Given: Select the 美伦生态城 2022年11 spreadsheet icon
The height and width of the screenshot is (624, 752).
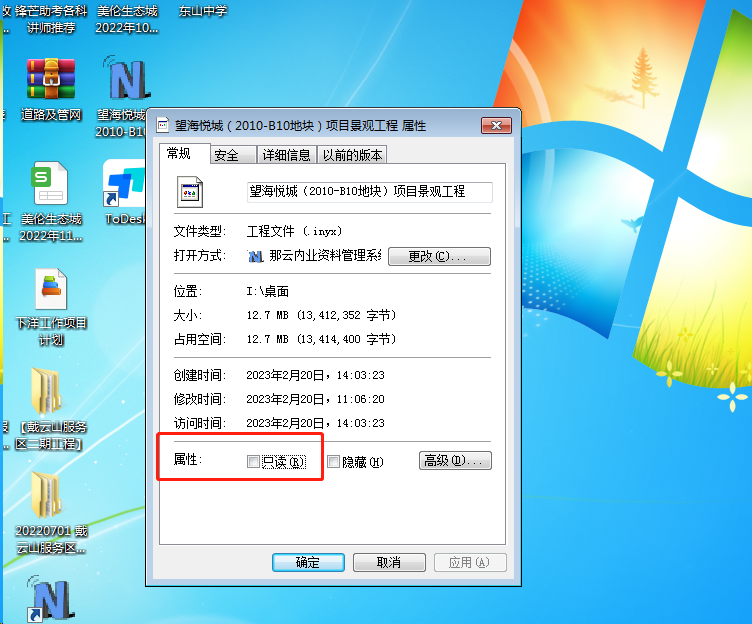Looking at the screenshot, I should pos(48,185).
